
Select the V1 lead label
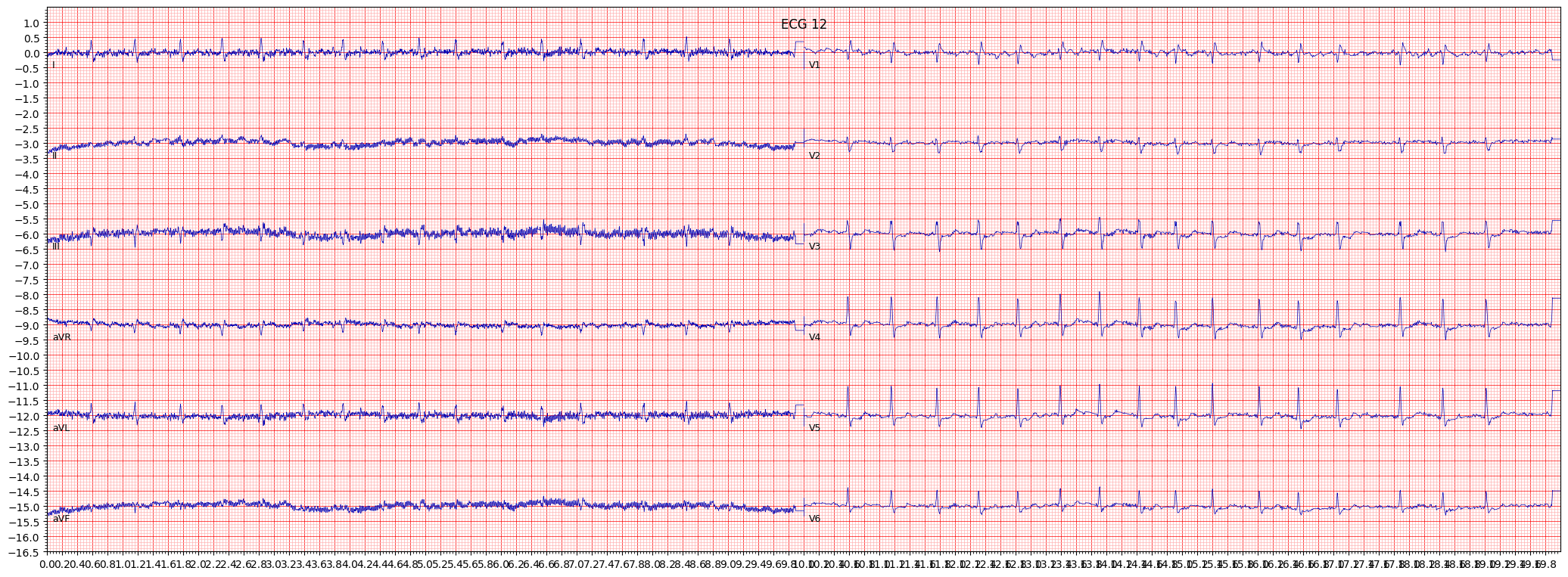[814, 65]
